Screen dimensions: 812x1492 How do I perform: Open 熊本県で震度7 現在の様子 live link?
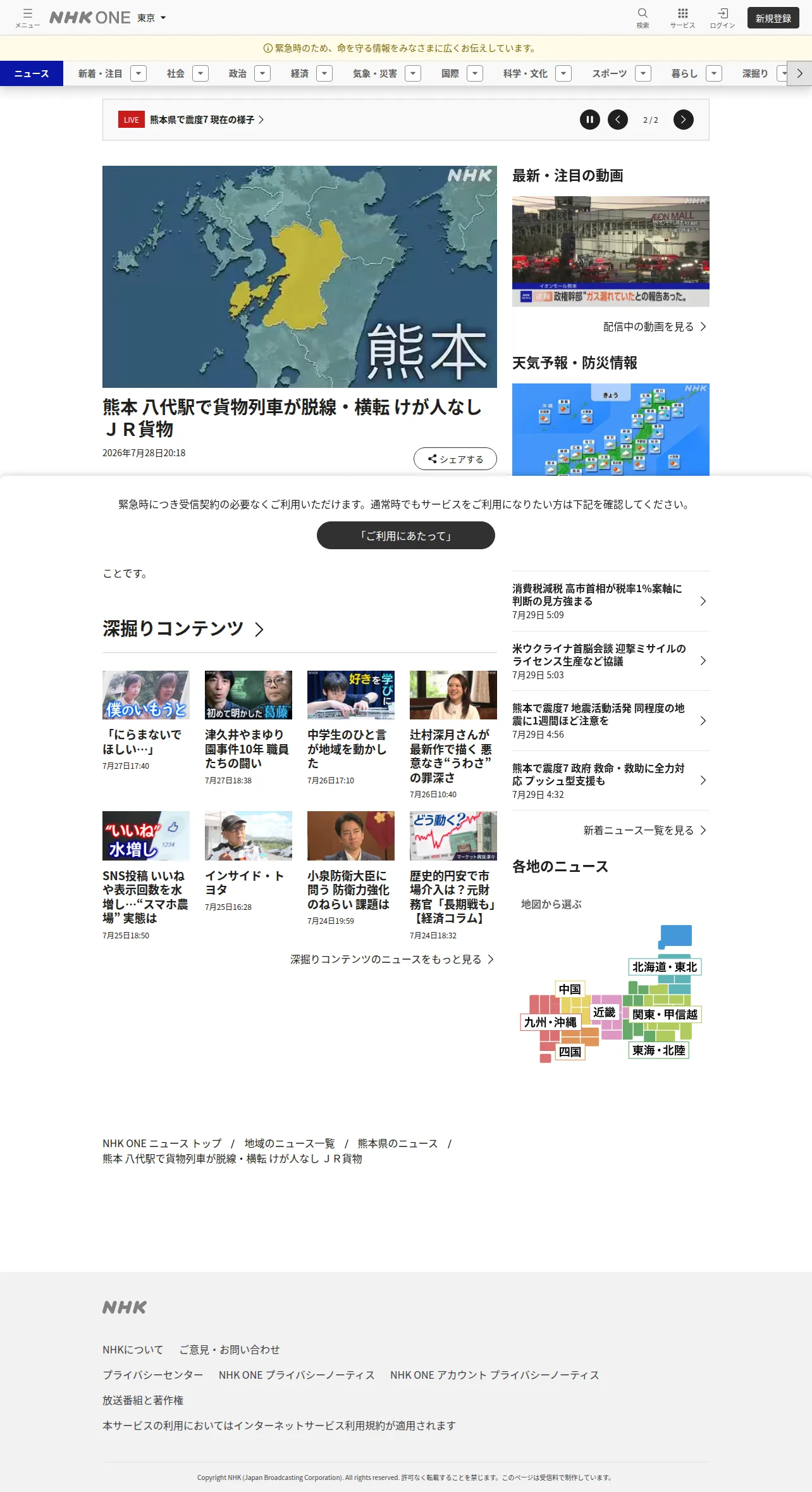pos(207,120)
